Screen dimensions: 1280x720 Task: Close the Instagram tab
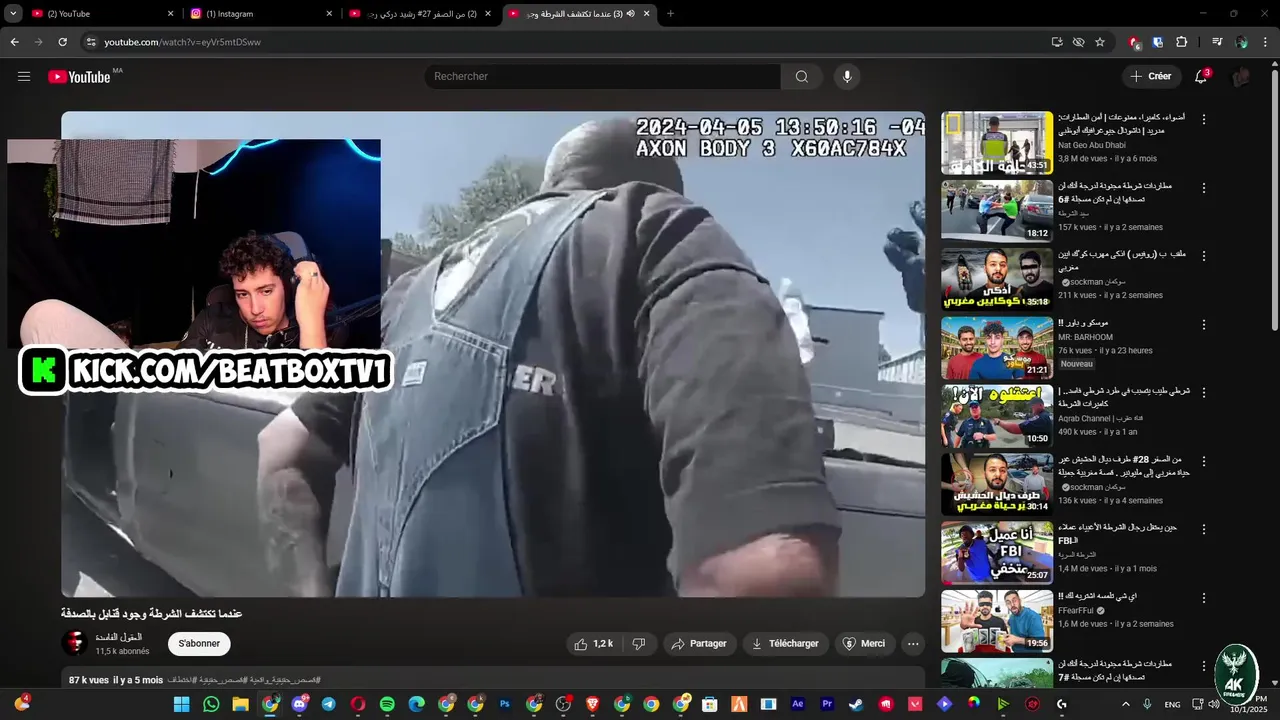click(329, 13)
